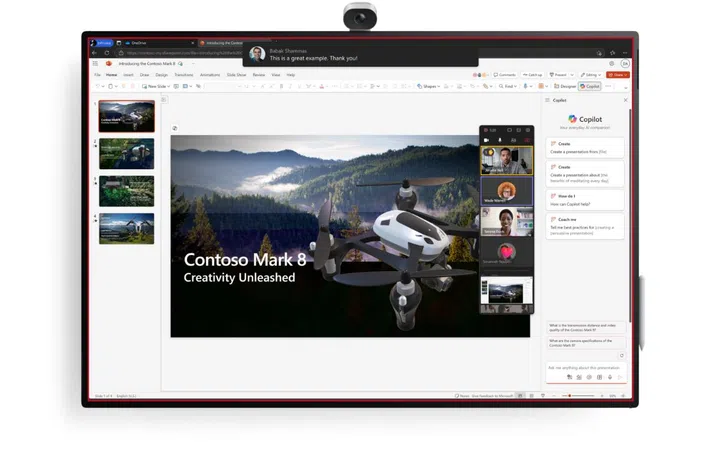
Task: Open the View tab
Action: click(x=276, y=75)
